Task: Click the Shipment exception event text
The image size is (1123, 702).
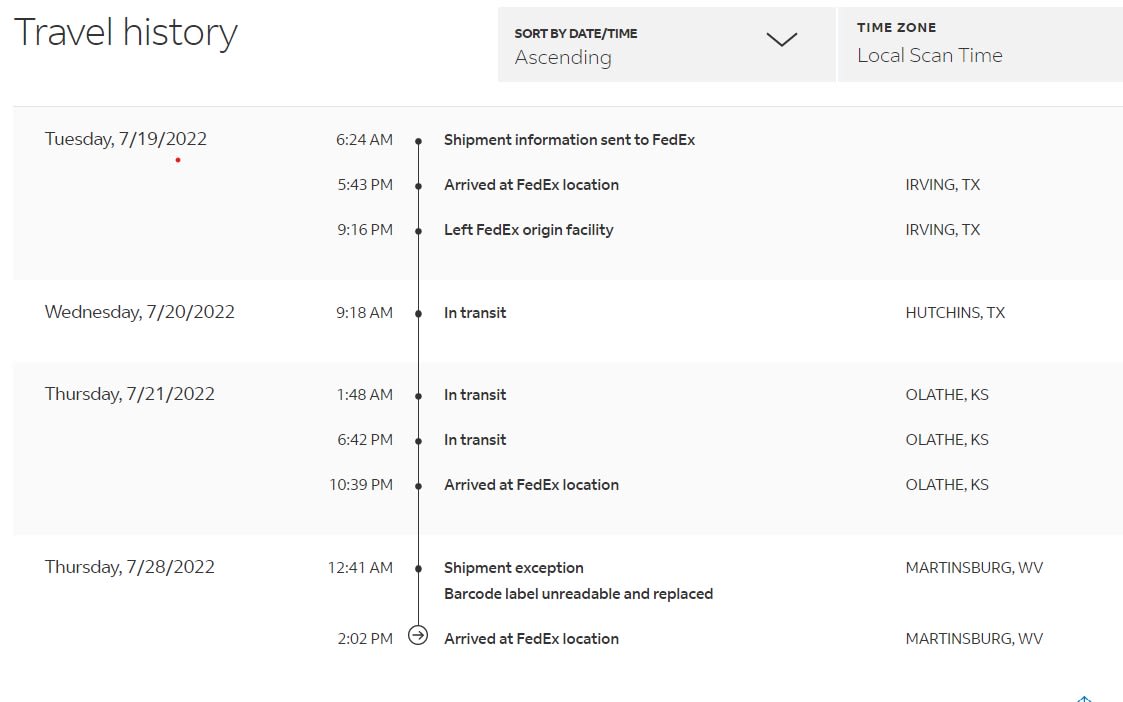Action: tap(513, 567)
